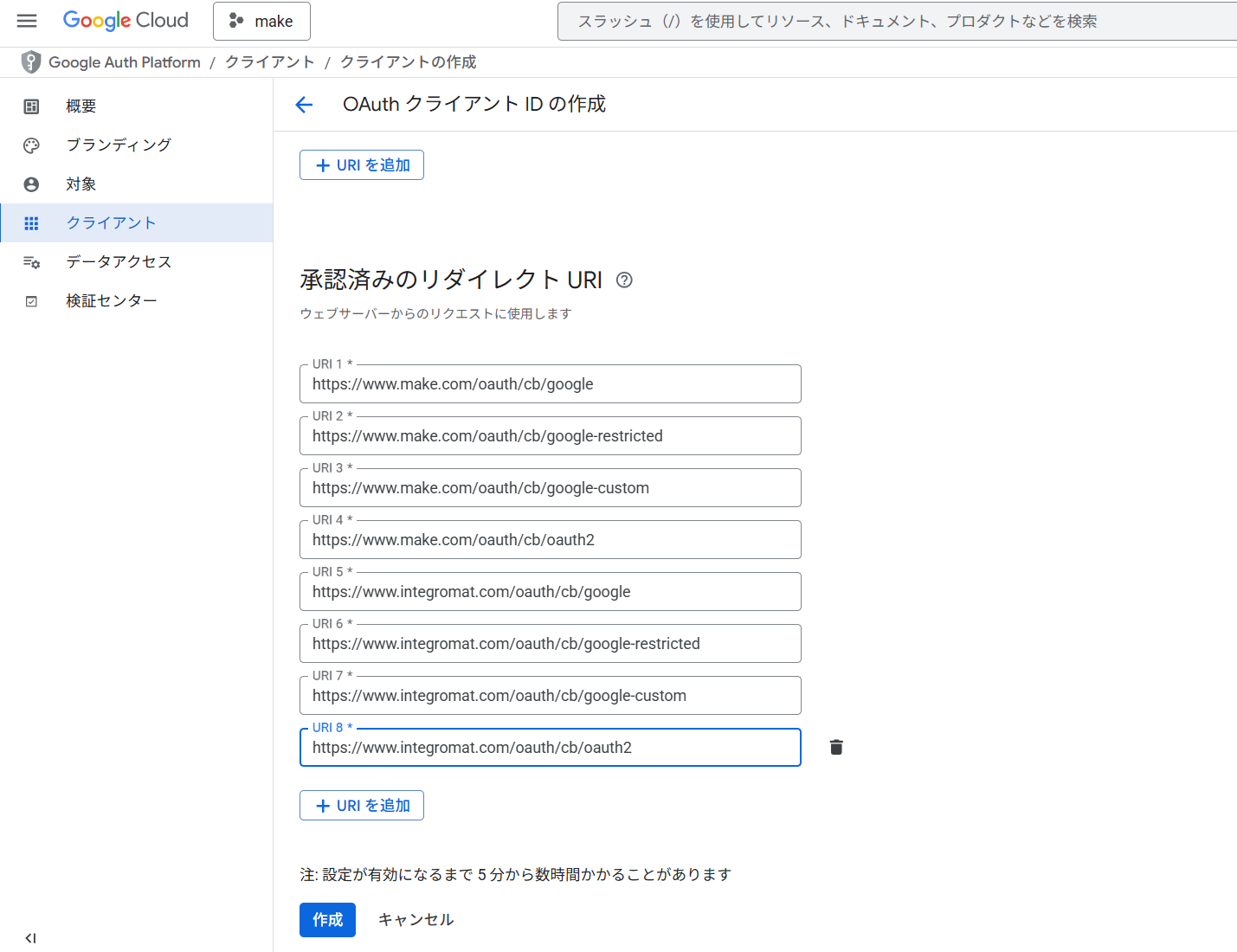Click the データアクセス settings-list icon
The height and width of the screenshot is (952, 1237).
pos(31,262)
